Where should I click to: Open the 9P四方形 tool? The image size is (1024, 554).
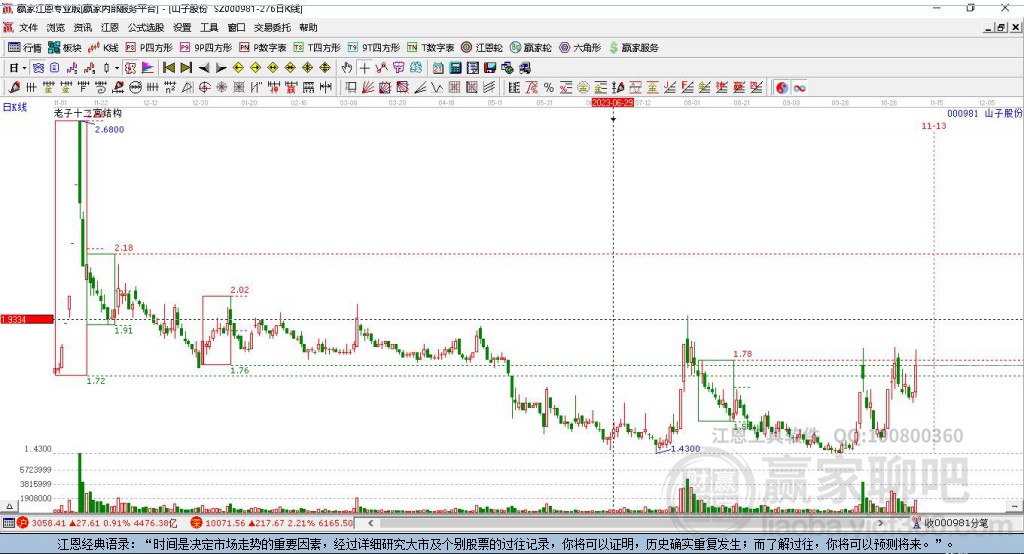[206, 48]
